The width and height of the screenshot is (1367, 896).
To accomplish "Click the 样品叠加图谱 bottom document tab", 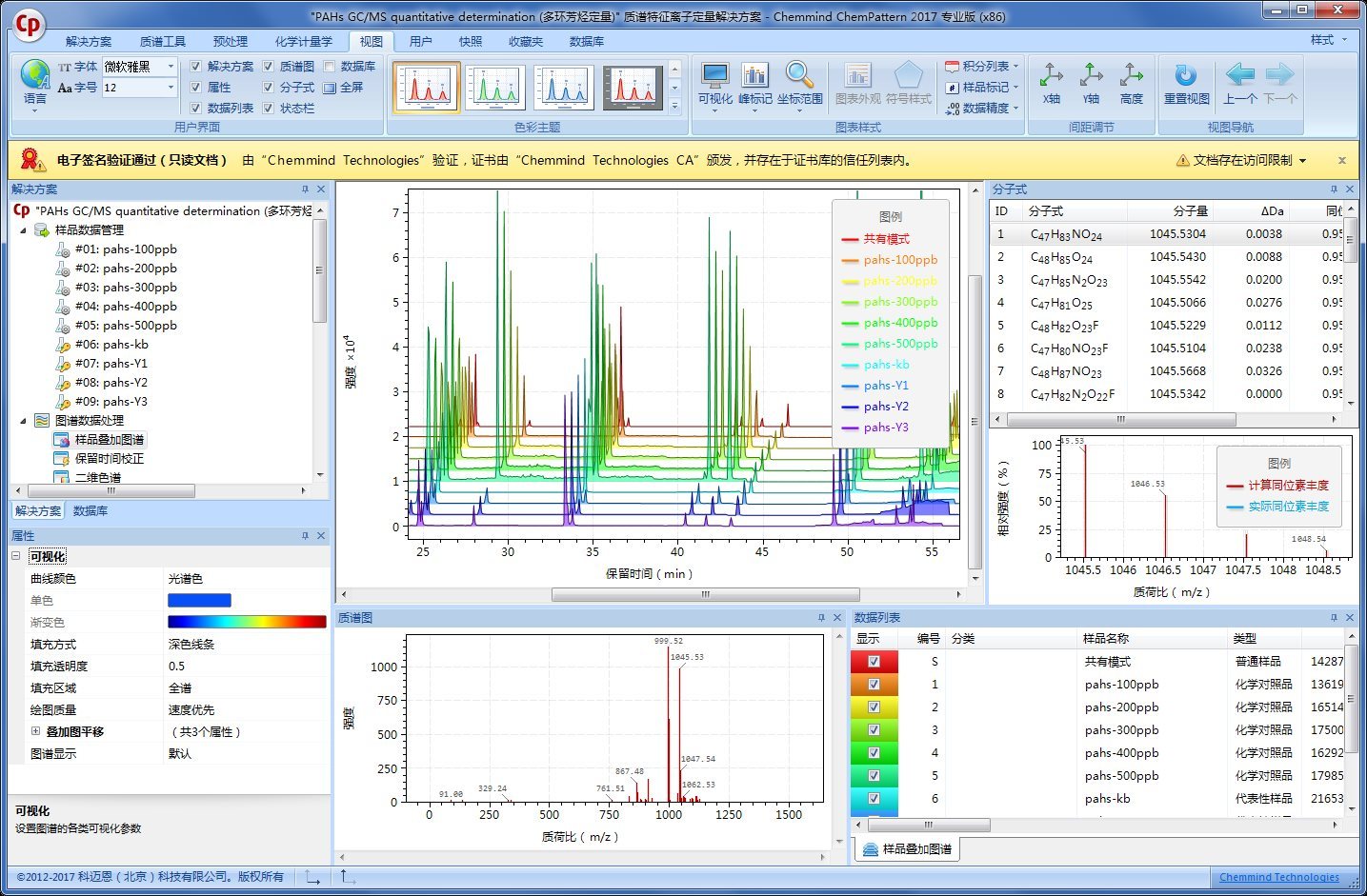I will point(908,848).
